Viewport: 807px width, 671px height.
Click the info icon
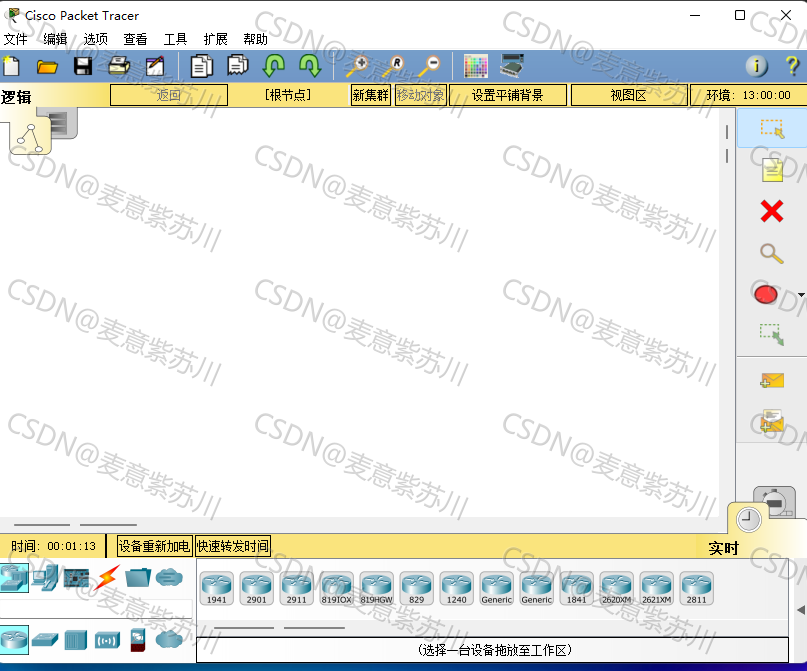[x=757, y=66]
